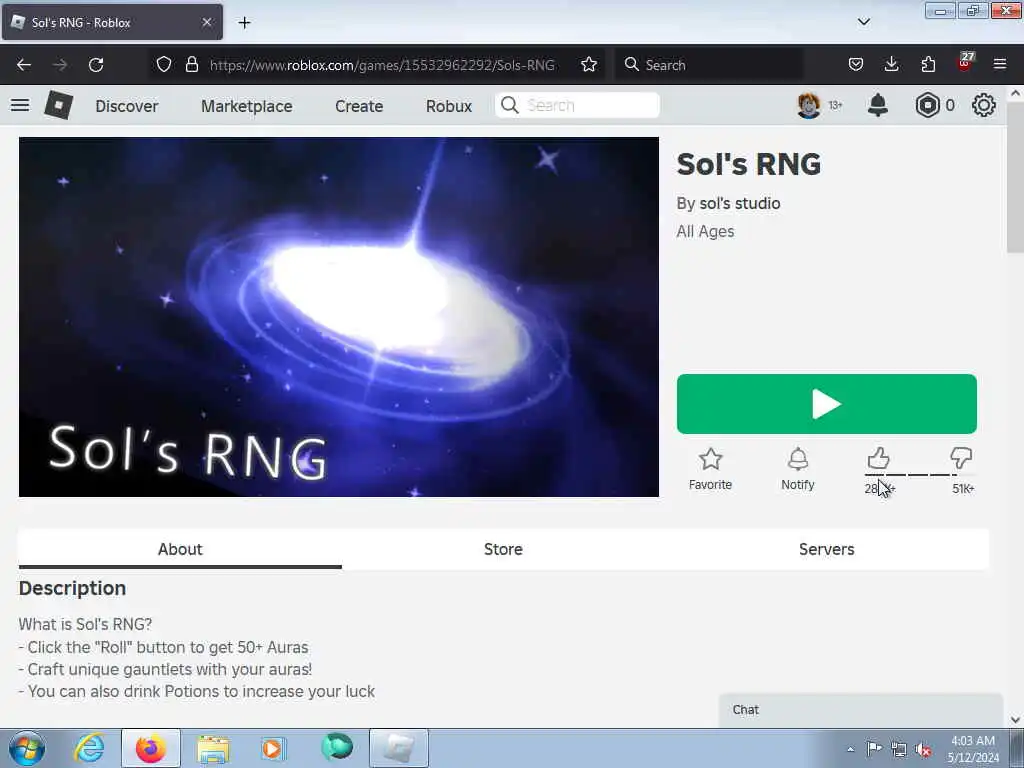Click the Sol's RNG game thumbnail
Screen dimensions: 1024x768
(x=338, y=317)
